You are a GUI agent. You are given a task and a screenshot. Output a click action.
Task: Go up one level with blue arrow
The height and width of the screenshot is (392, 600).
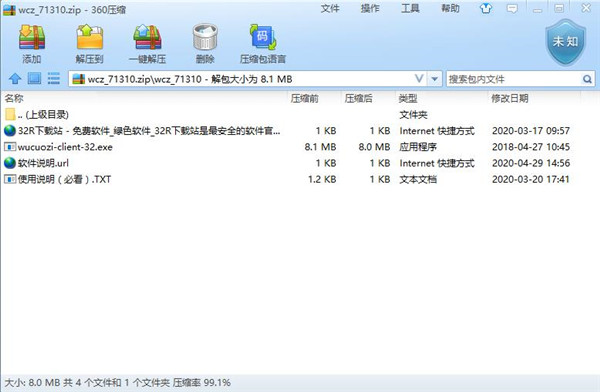pyautogui.click(x=15, y=79)
